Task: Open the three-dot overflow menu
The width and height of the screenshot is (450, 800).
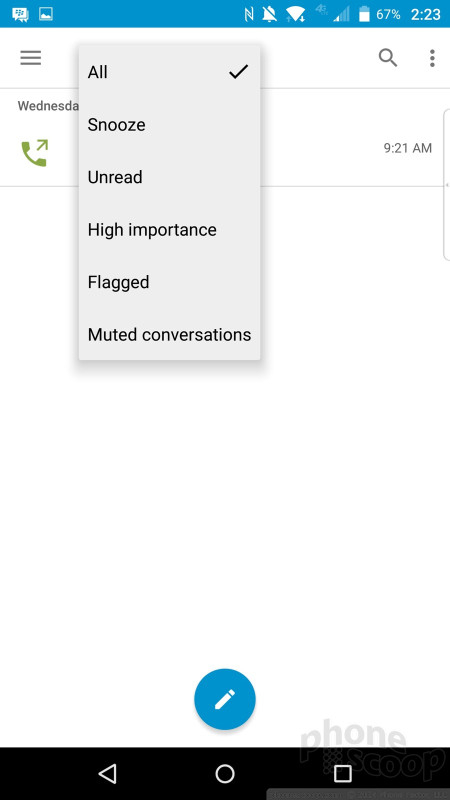Action: point(432,58)
